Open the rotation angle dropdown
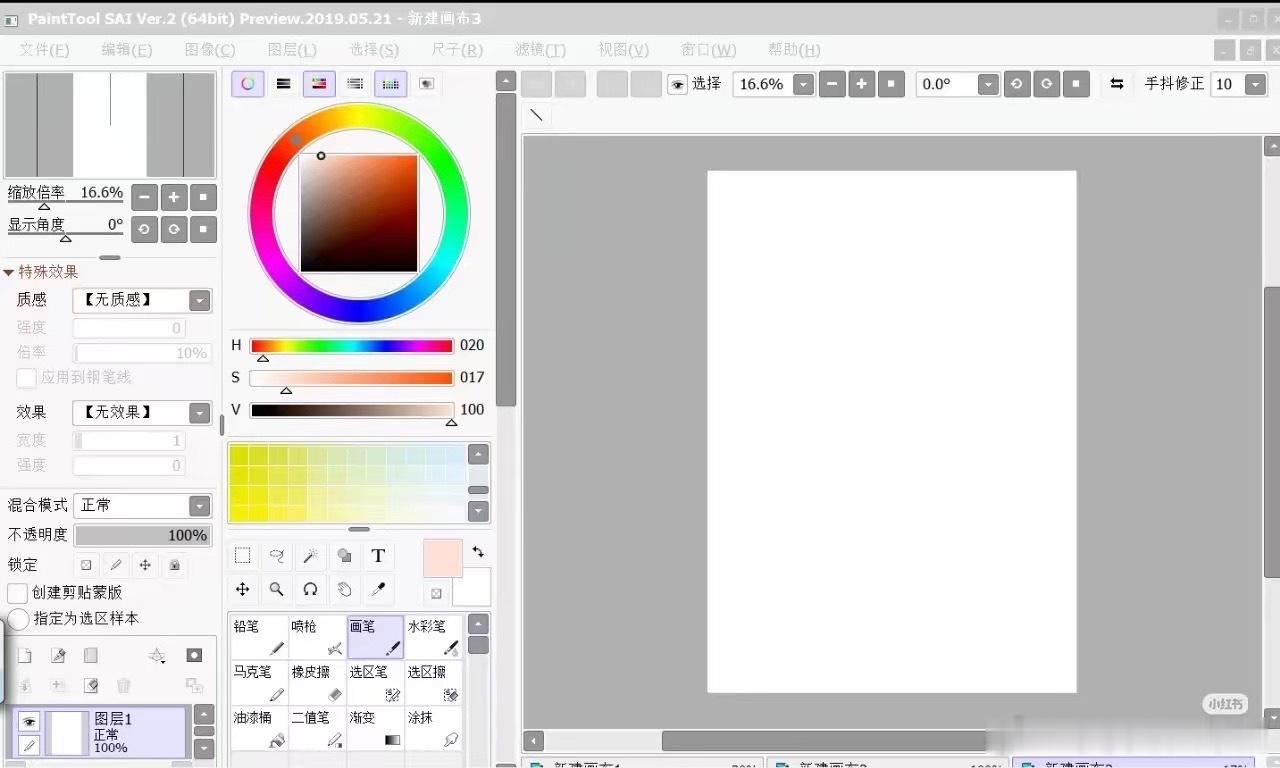Image resolution: width=1280 pixels, height=768 pixels. pos(988,85)
